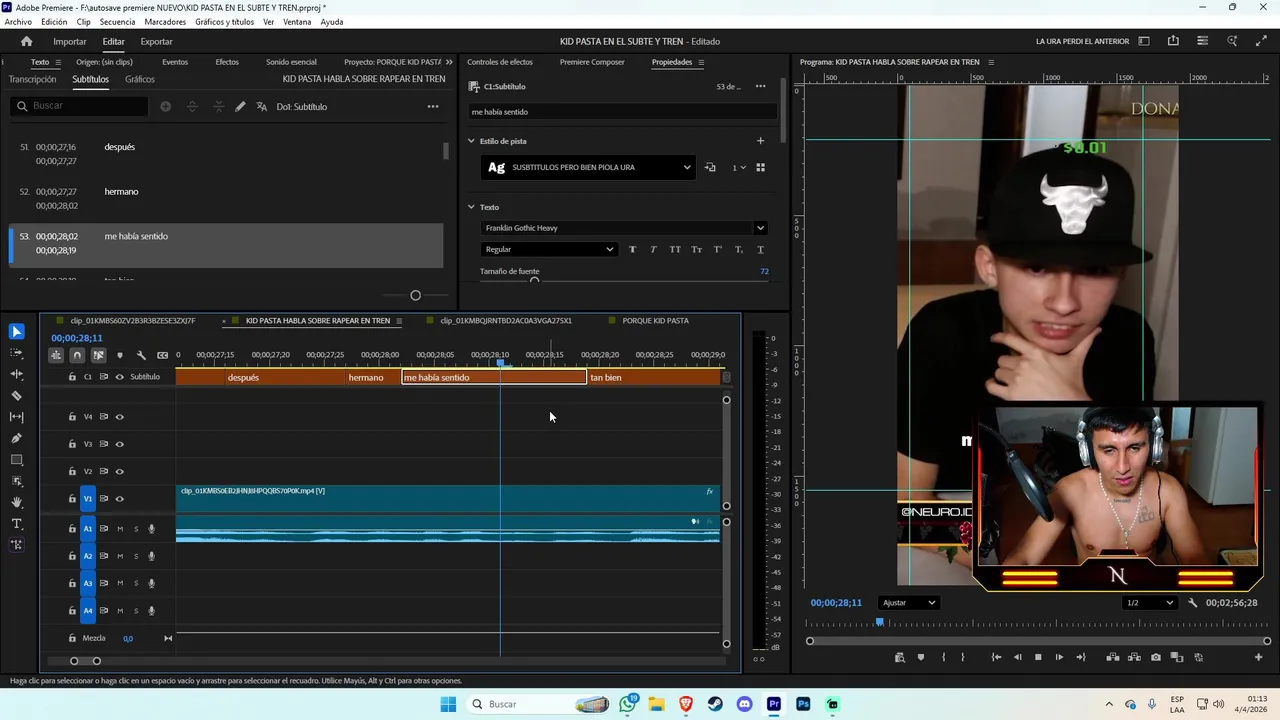Click the Home icon in the header
Image resolution: width=1280 pixels, height=720 pixels.
pyautogui.click(x=26, y=41)
